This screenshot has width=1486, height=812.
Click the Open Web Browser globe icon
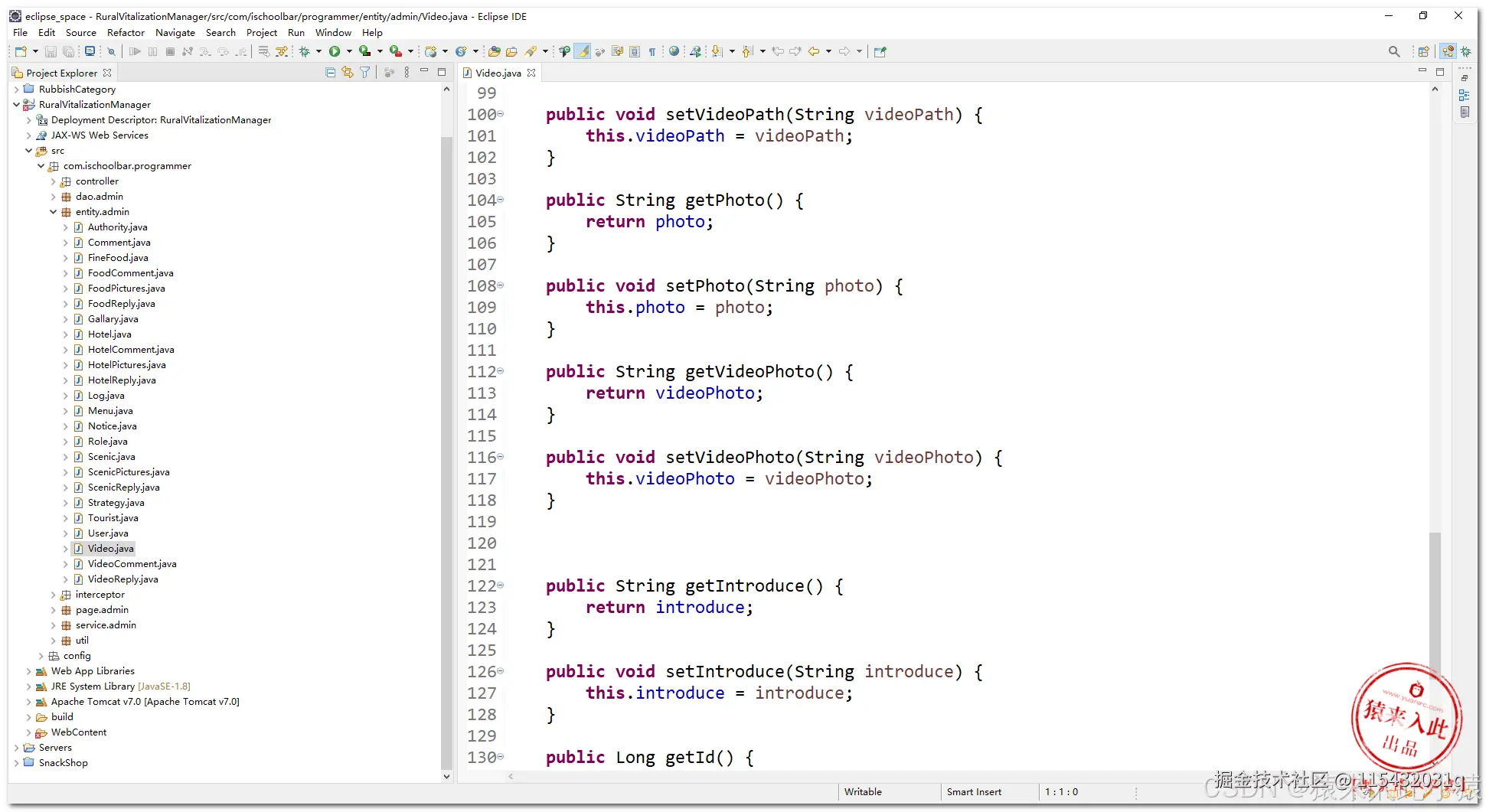(674, 51)
